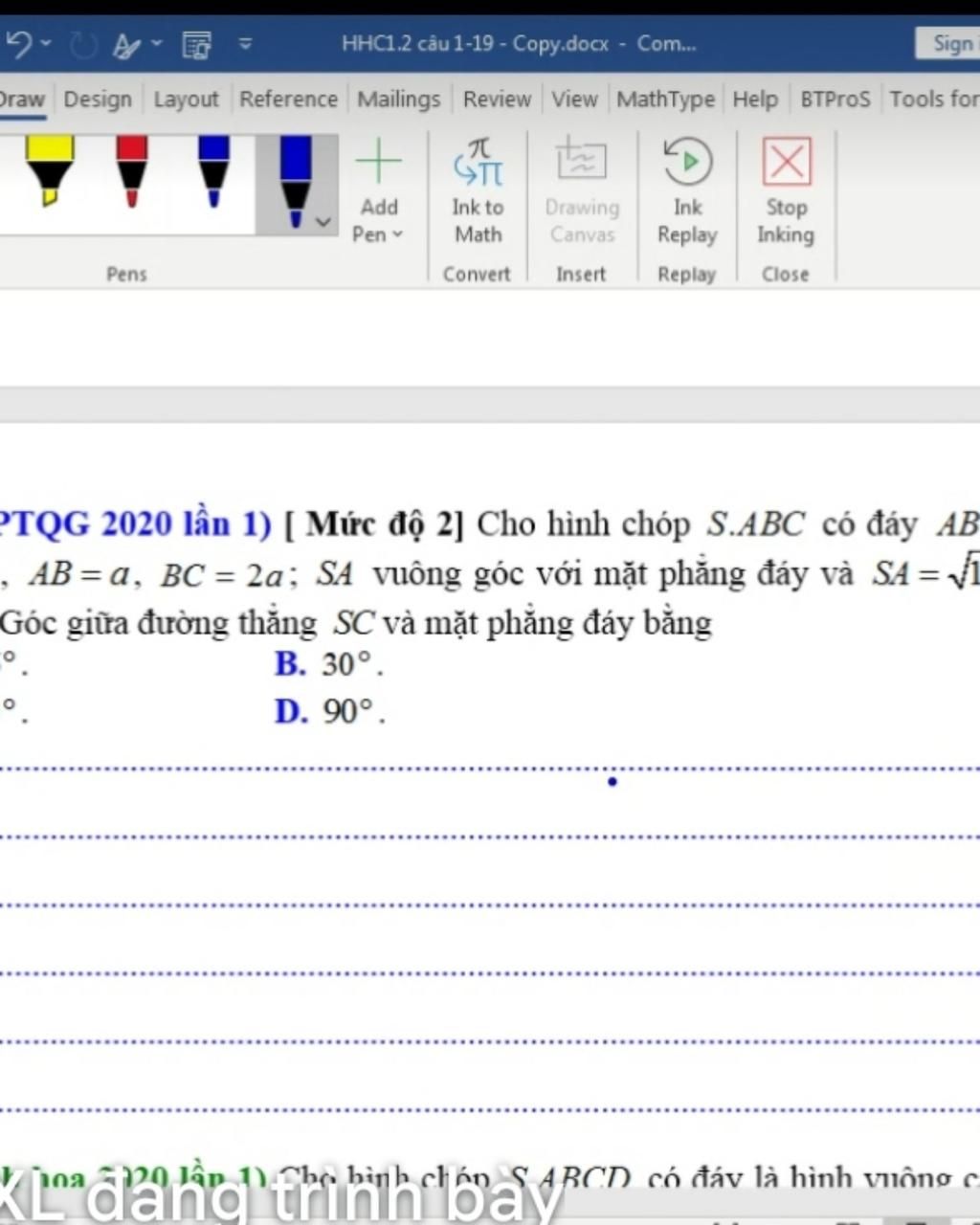Click the '[ Mức độ 2]' label

coord(374,524)
